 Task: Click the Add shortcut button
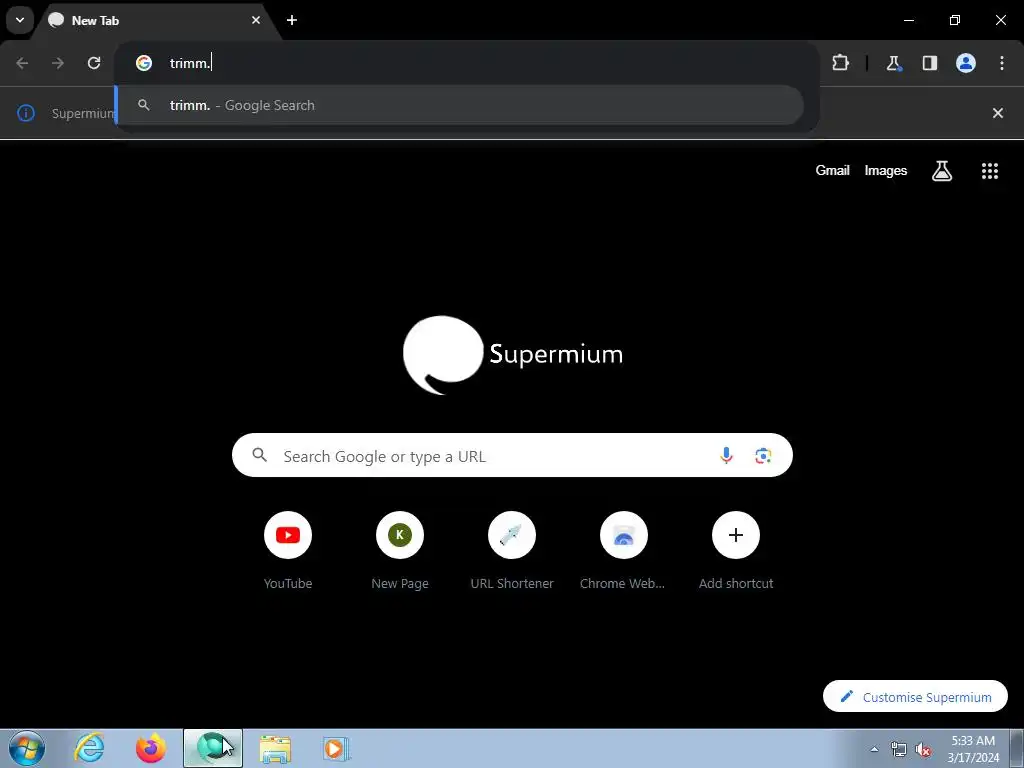coord(736,551)
